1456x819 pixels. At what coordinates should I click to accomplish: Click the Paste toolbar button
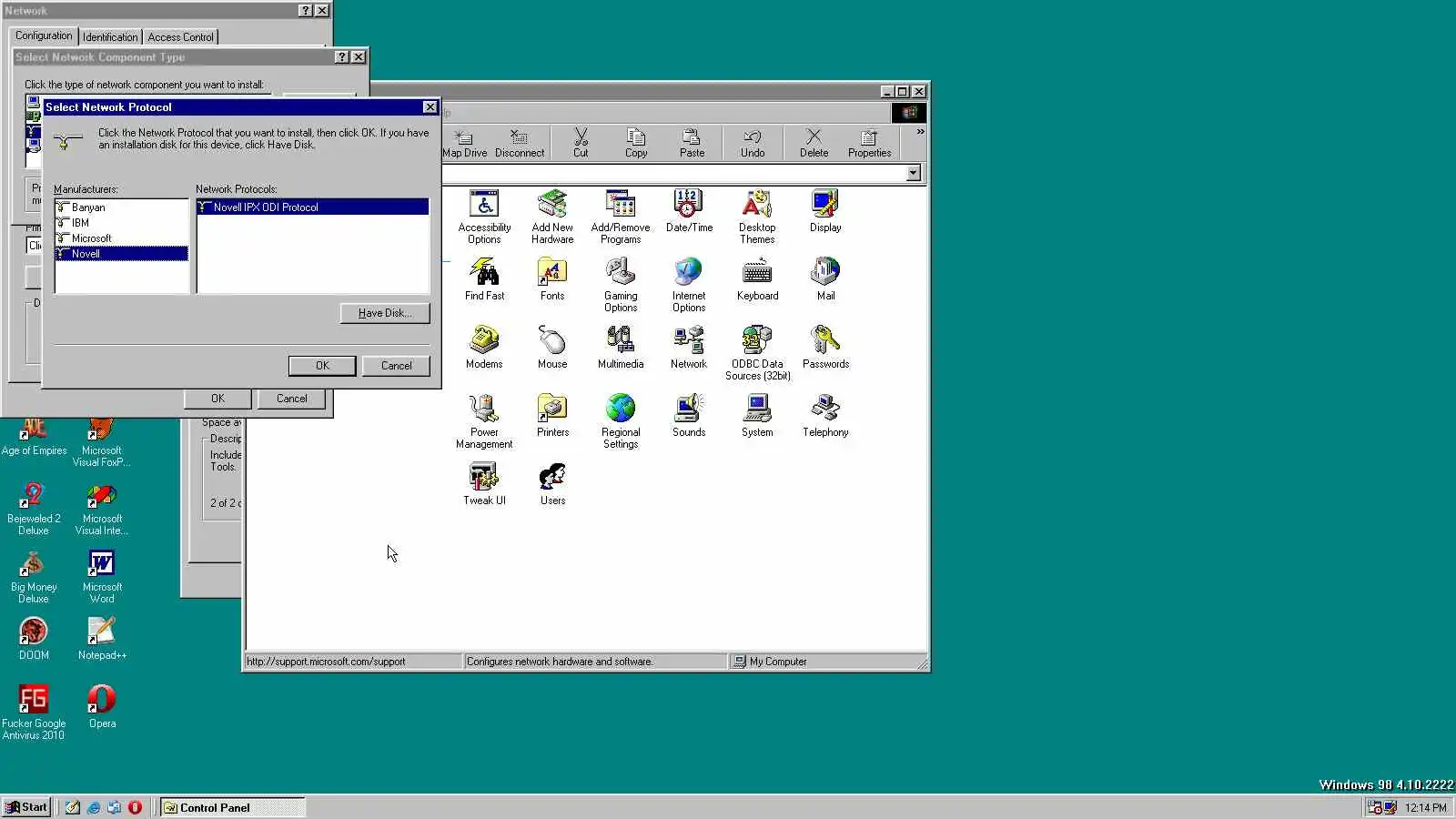coord(692,143)
